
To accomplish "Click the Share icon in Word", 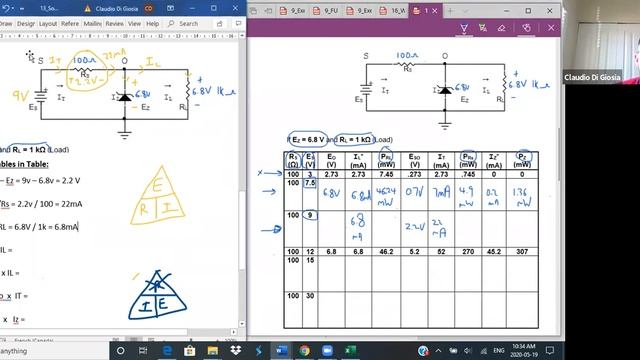I will pos(220,24).
